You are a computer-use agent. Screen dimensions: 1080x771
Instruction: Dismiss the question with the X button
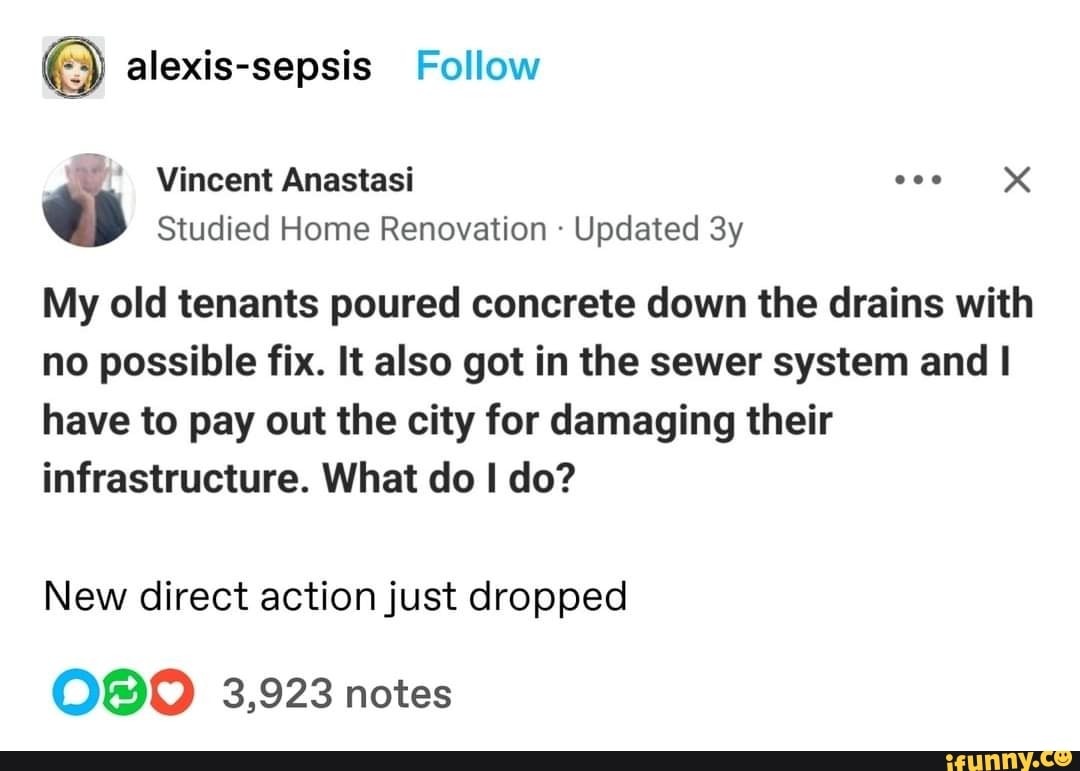tap(1017, 178)
